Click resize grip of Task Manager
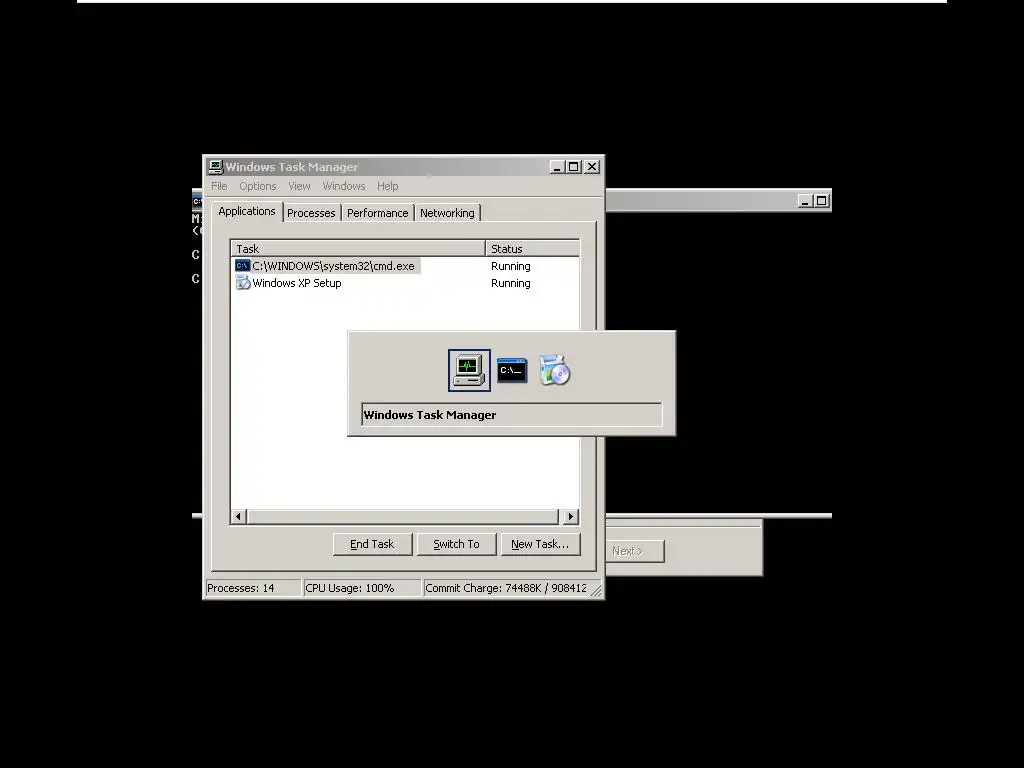 coord(596,590)
